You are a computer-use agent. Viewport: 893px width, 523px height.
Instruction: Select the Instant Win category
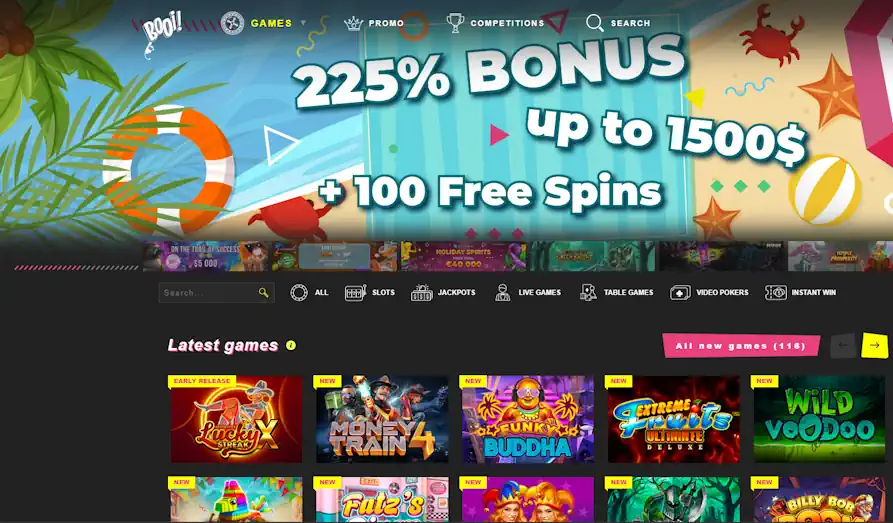click(800, 293)
